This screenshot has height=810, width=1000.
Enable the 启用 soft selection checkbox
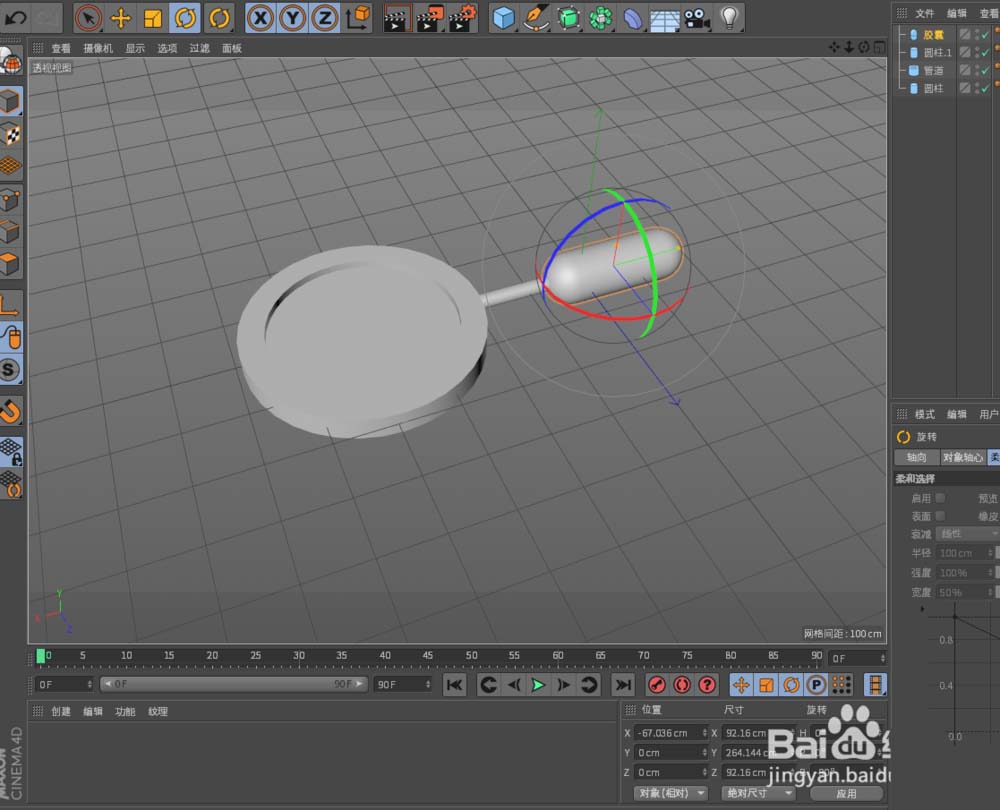click(940, 497)
